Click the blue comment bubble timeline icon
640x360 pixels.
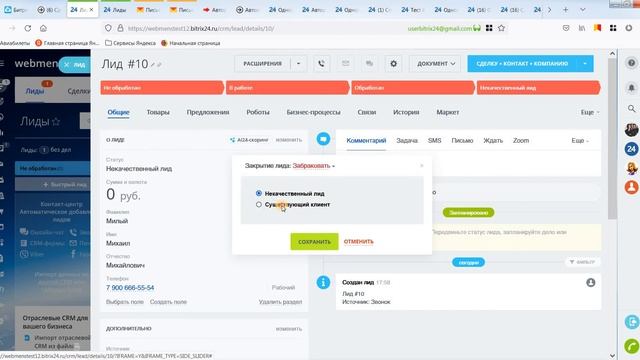(x=323, y=139)
